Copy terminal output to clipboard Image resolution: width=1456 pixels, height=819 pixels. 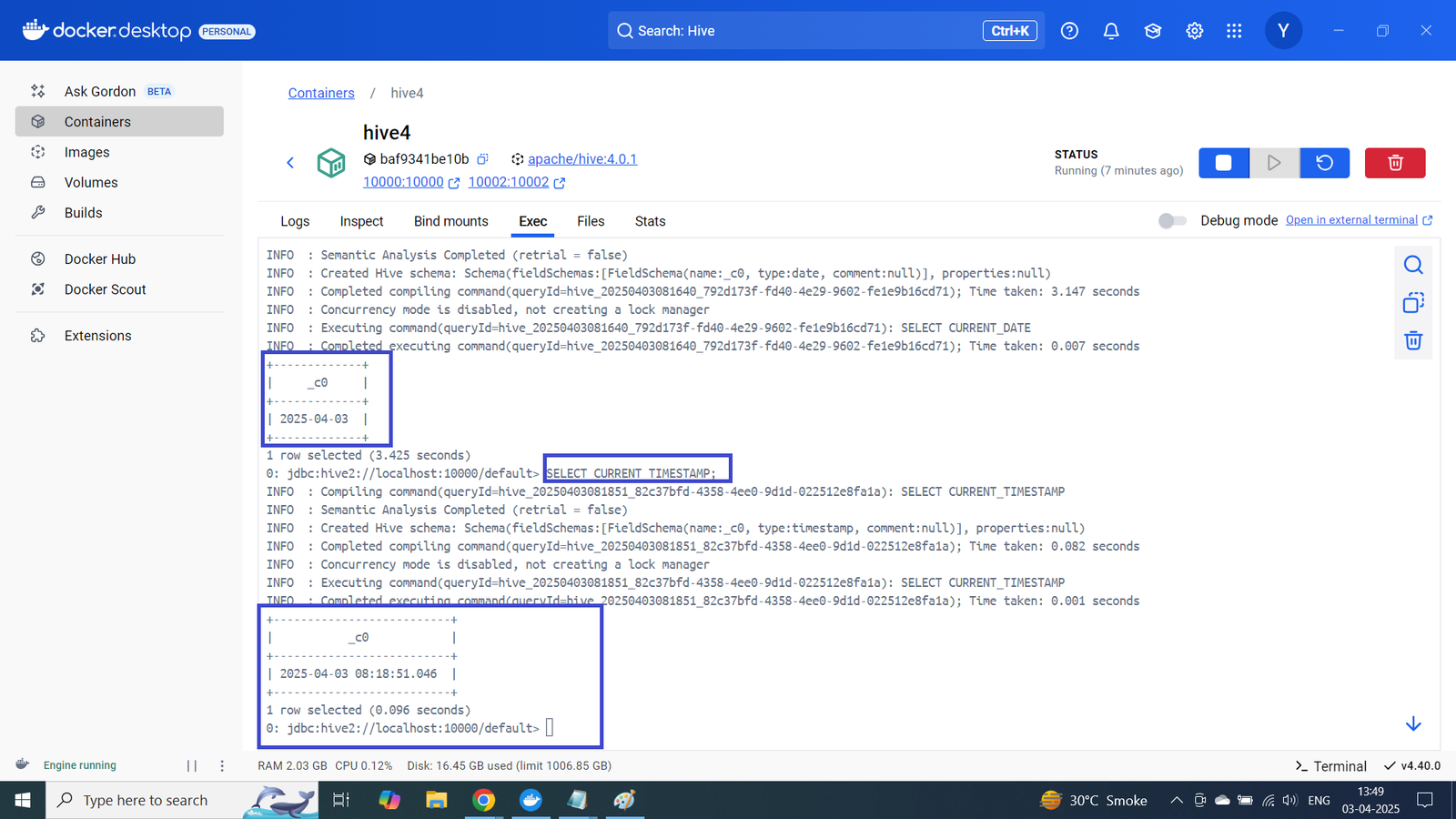[x=1413, y=302]
